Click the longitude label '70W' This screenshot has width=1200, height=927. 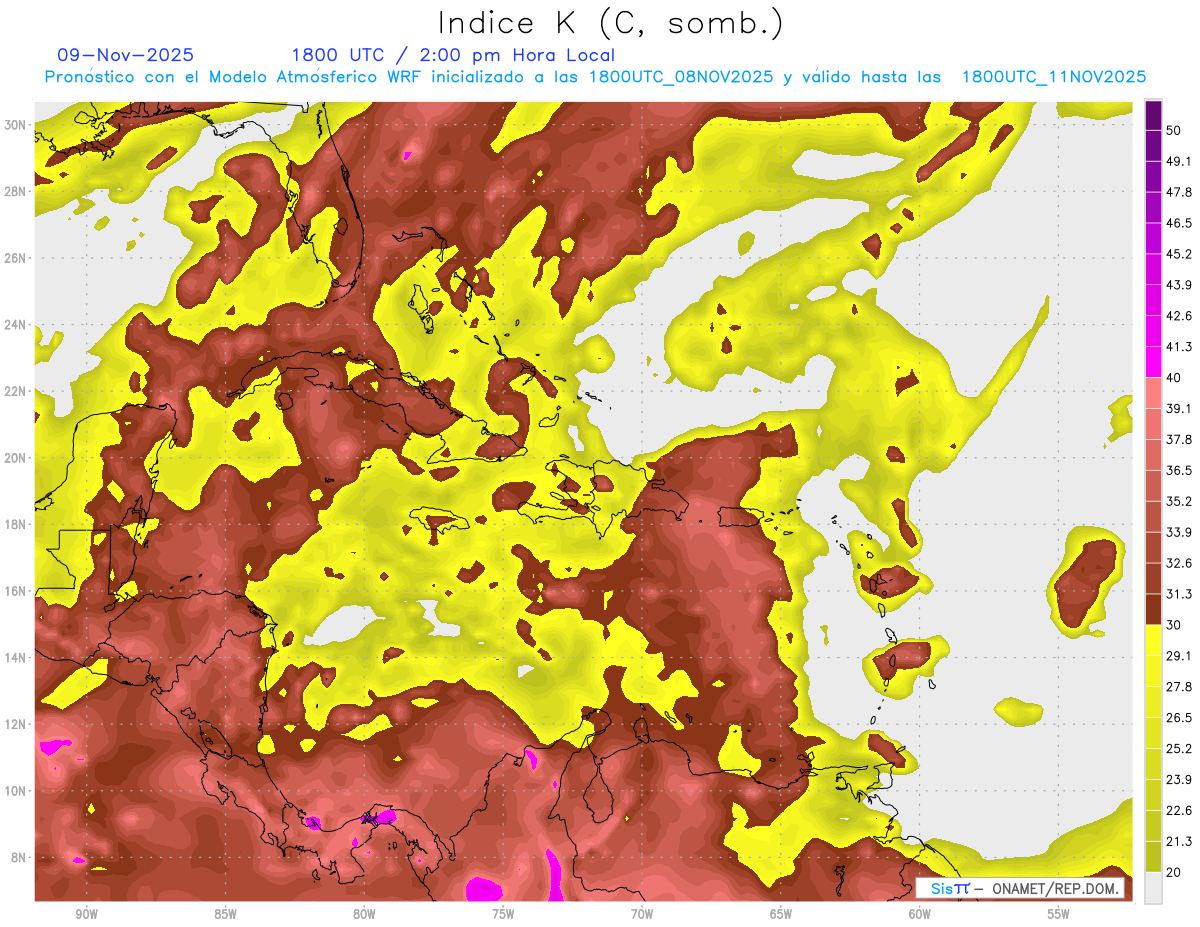click(x=642, y=914)
